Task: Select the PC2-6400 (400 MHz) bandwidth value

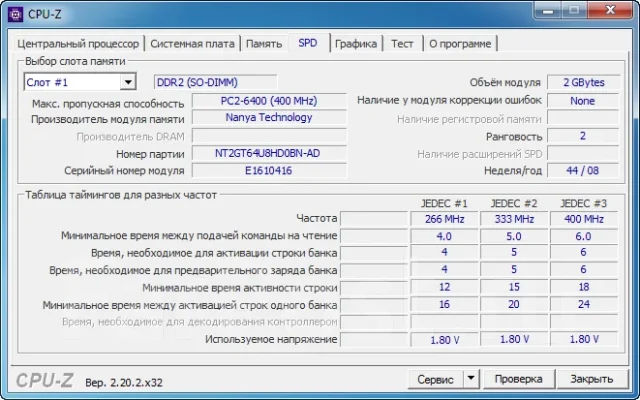Action: pyautogui.click(x=269, y=101)
